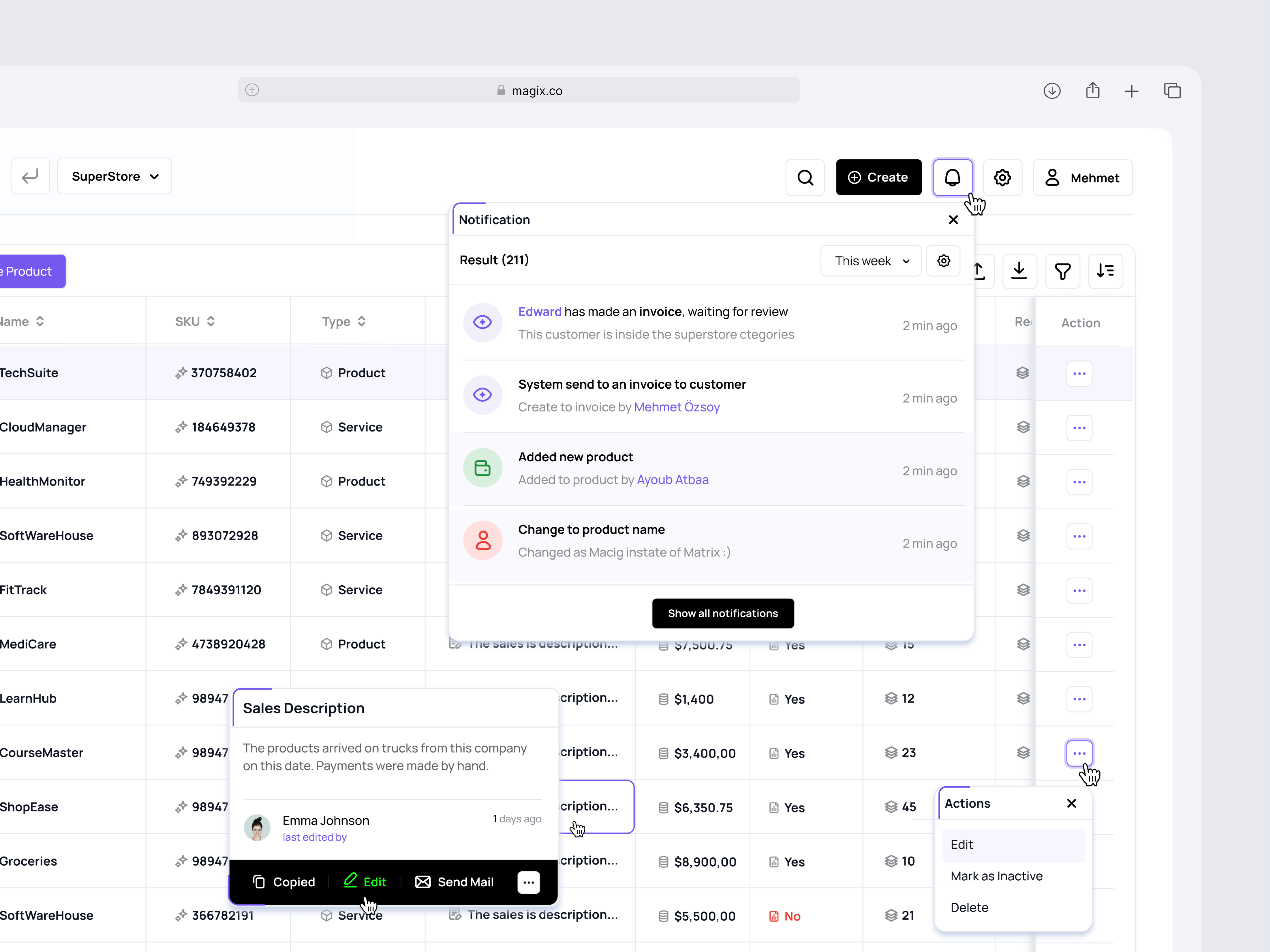The image size is (1270, 952).
Task: Open the 'This week' dropdown in Notification panel
Action: tap(870, 261)
